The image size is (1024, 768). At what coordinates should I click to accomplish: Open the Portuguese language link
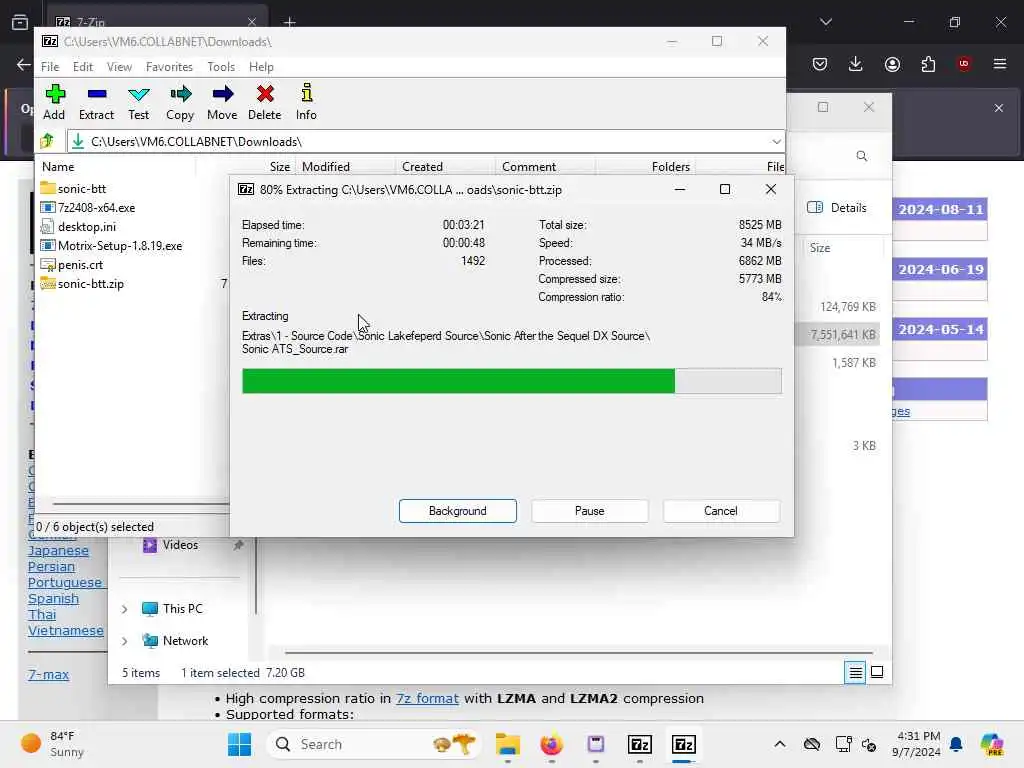(65, 583)
